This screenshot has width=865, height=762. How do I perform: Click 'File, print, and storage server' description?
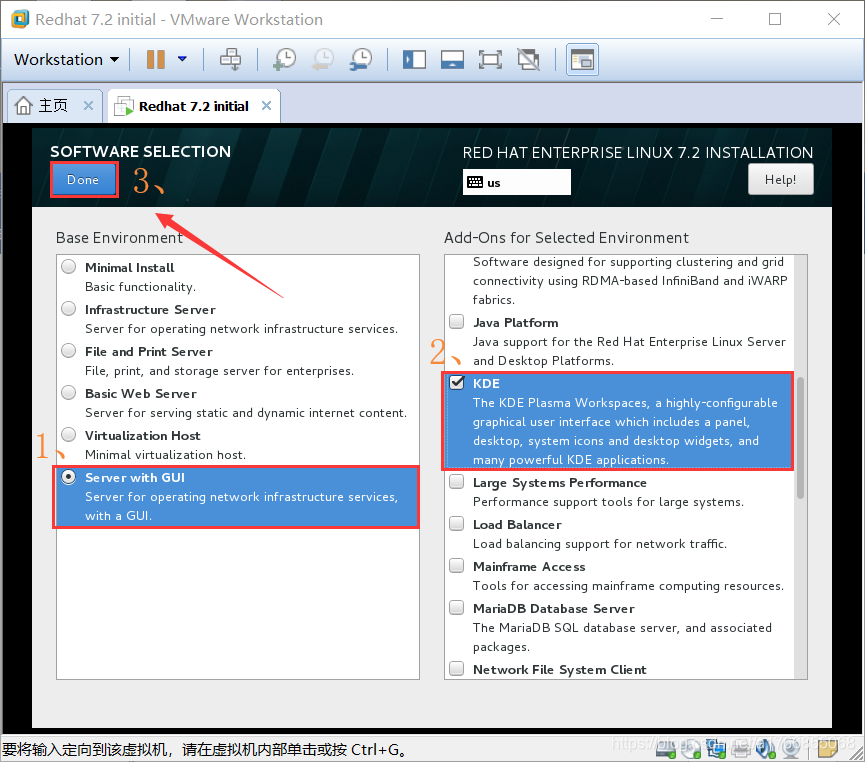[219, 371]
